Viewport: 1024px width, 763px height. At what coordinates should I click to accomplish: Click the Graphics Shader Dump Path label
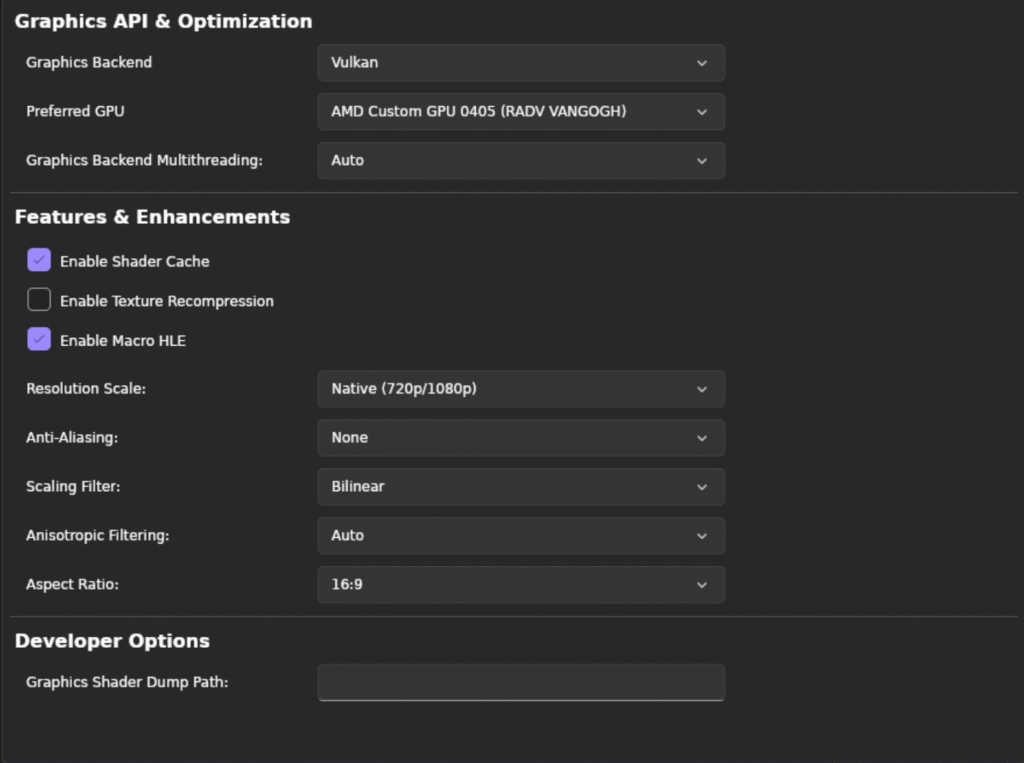pyautogui.click(x=127, y=682)
